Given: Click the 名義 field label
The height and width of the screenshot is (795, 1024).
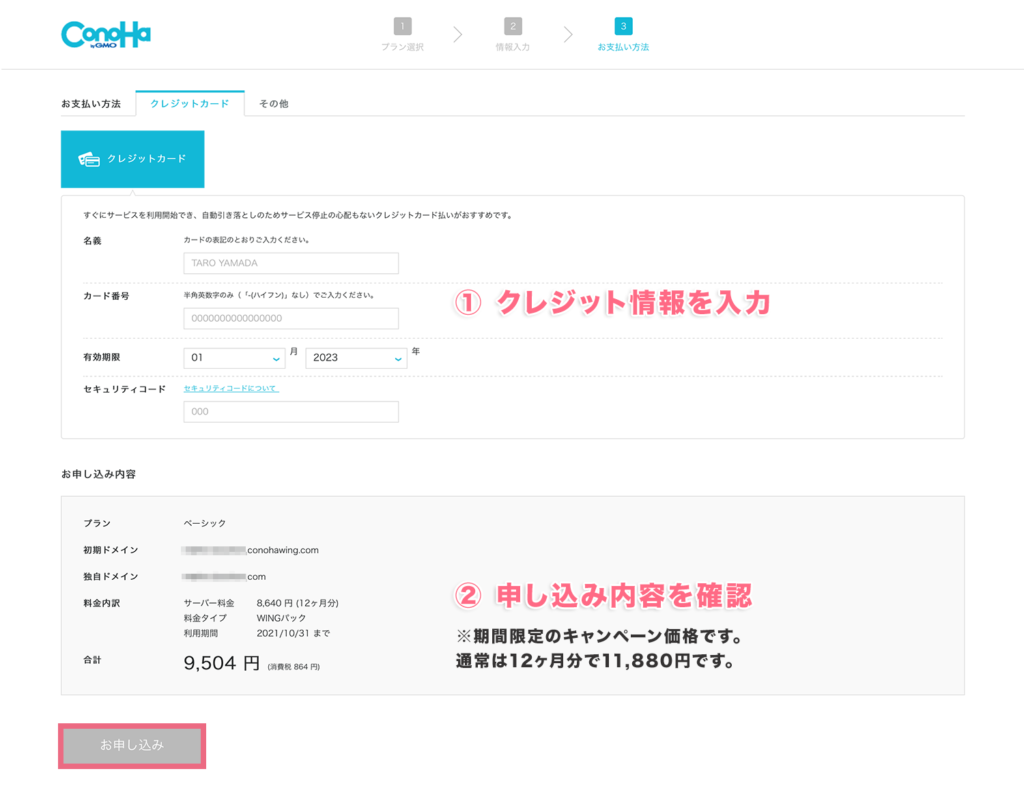Looking at the screenshot, I should [92, 241].
